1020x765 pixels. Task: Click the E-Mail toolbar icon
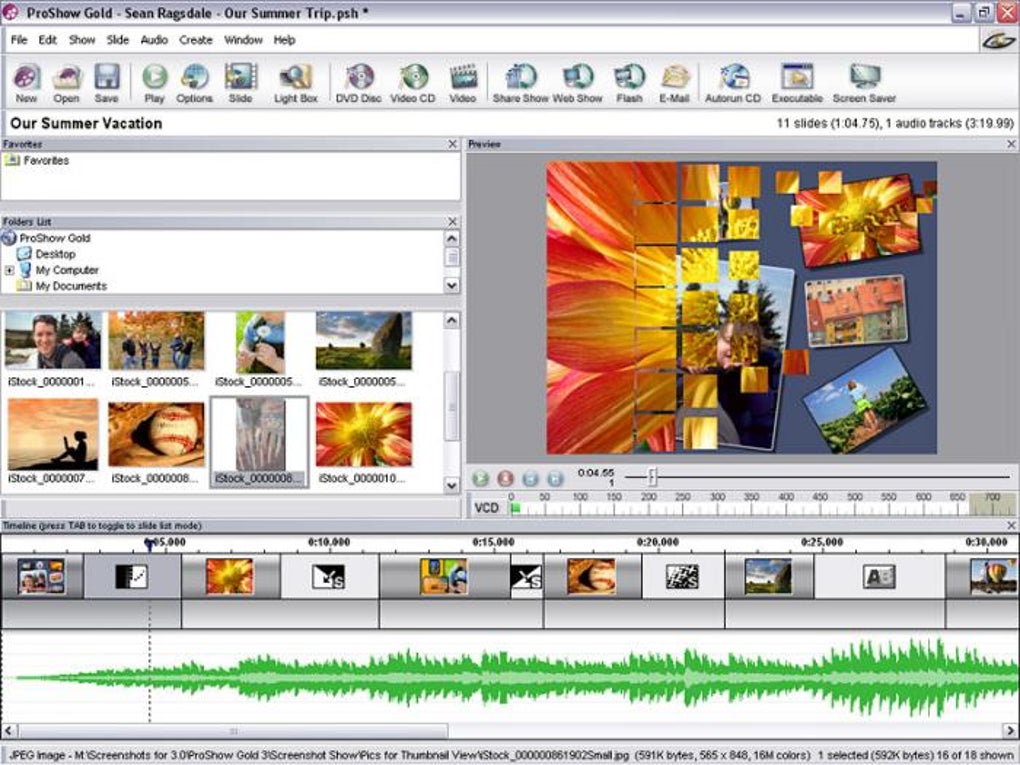(x=676, y=83)
